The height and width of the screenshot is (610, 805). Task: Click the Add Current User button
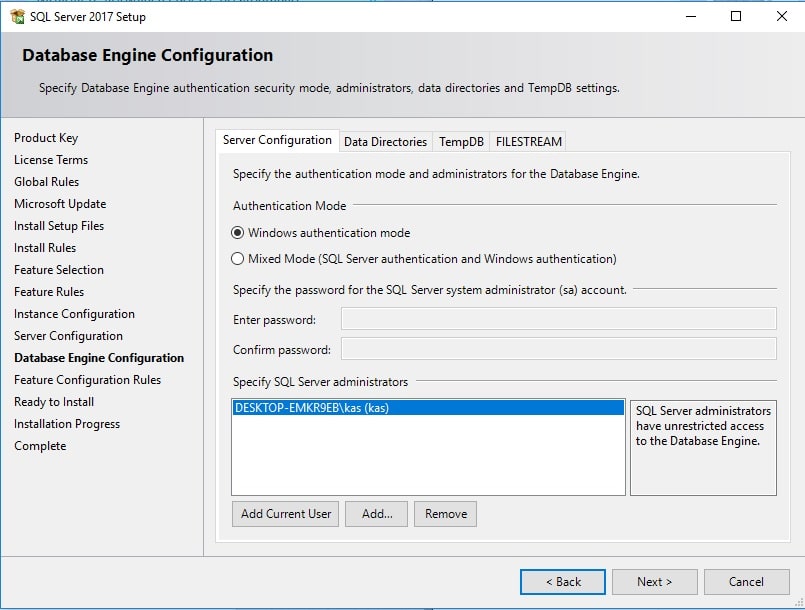[x=286, y=514]
